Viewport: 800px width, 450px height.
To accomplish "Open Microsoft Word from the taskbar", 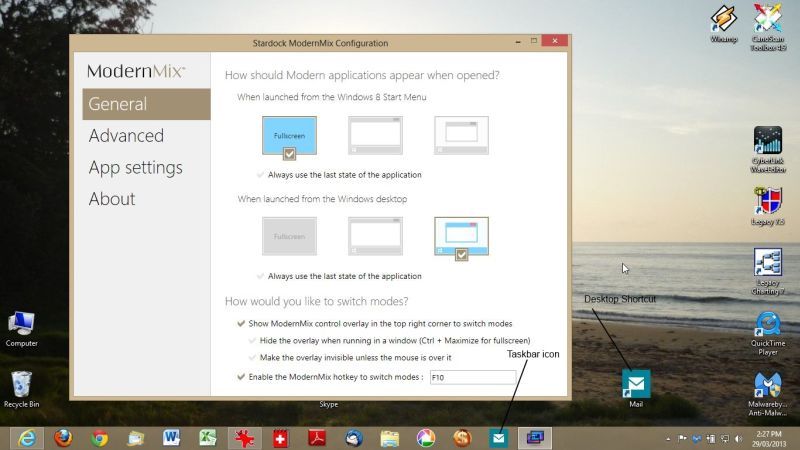I will (171, 438).
